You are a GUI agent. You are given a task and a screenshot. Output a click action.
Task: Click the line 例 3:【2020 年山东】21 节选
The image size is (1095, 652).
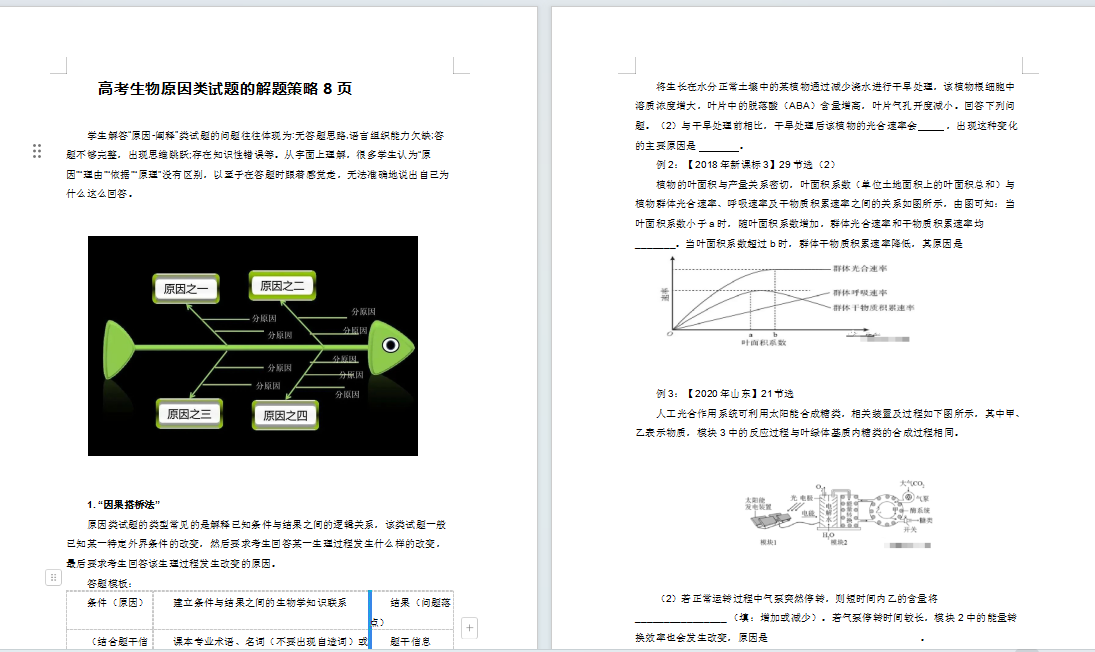pyautogui.click(x=725, y=394)
